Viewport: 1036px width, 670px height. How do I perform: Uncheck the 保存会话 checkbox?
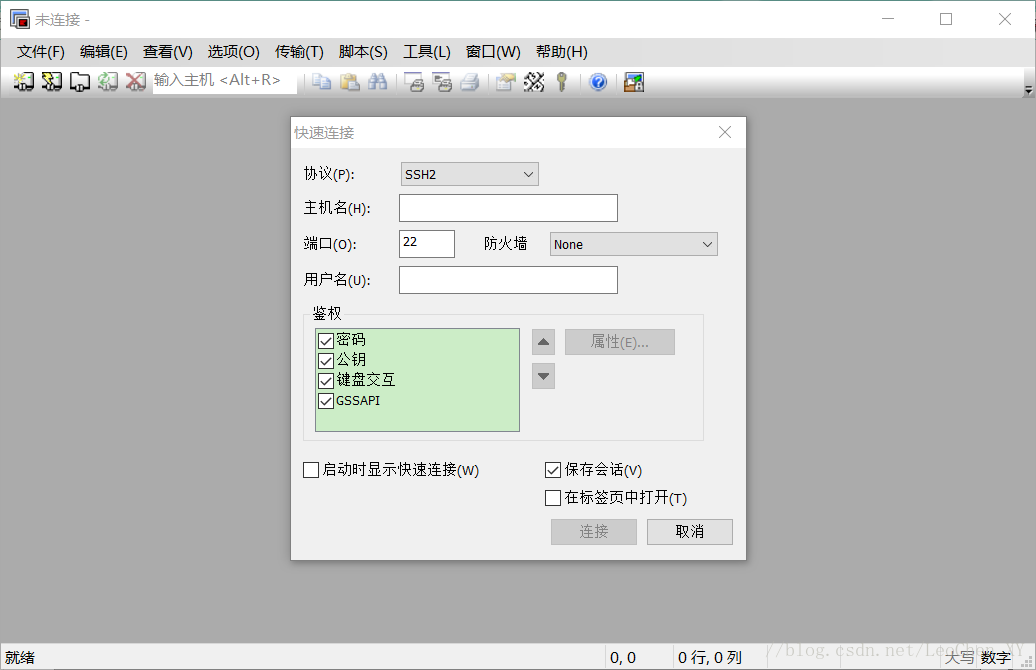[552, 470]
